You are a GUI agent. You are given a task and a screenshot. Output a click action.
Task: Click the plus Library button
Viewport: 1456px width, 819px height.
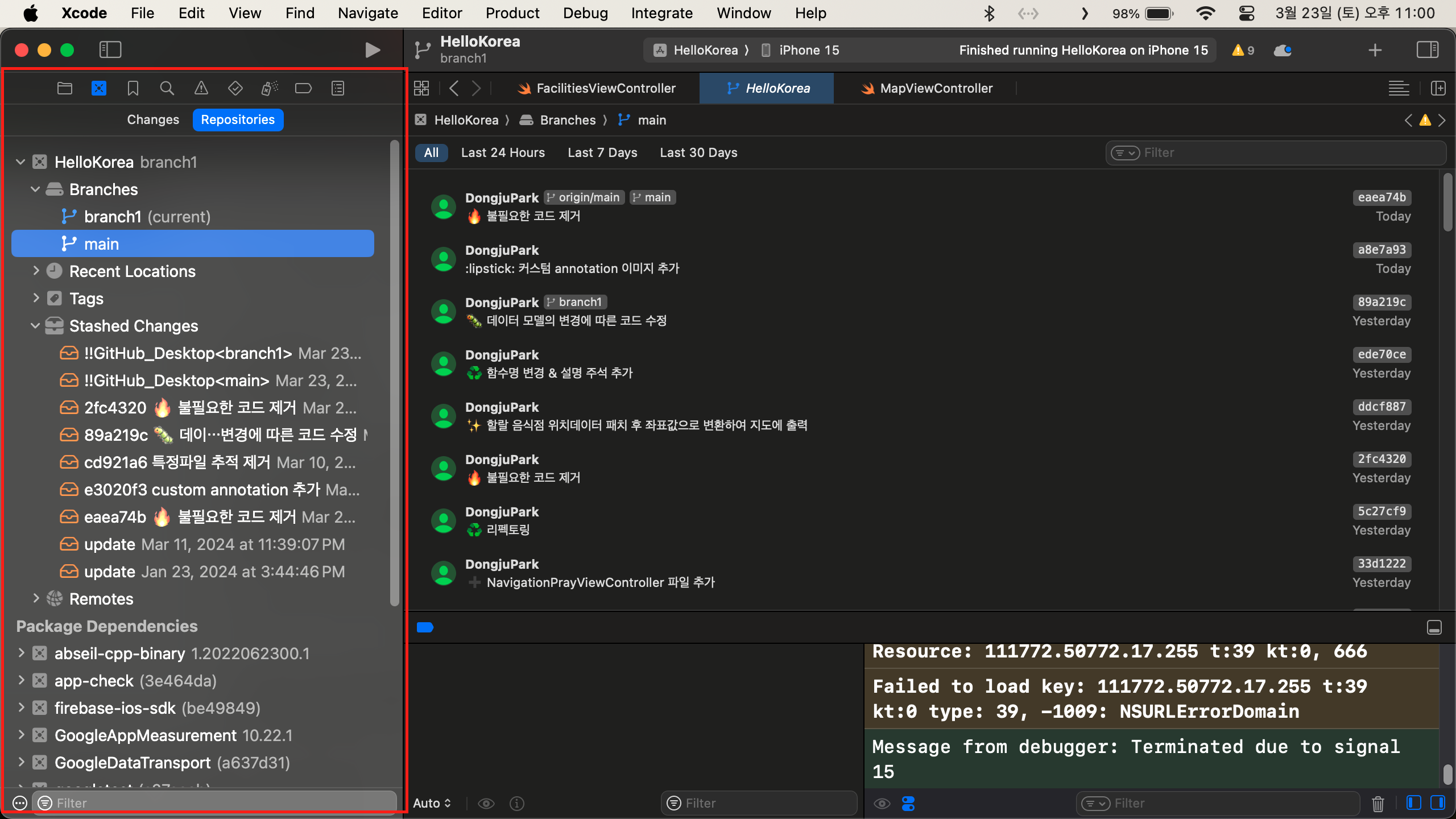1375,50
